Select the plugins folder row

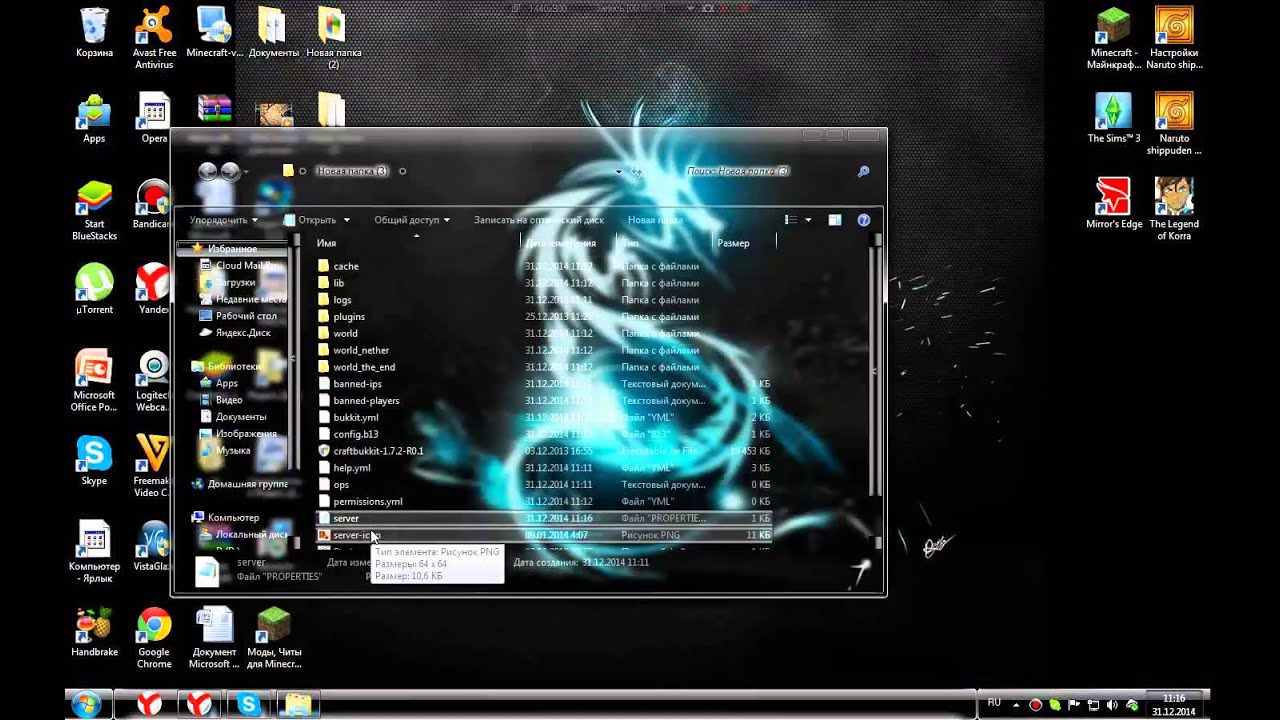(544, 317)
